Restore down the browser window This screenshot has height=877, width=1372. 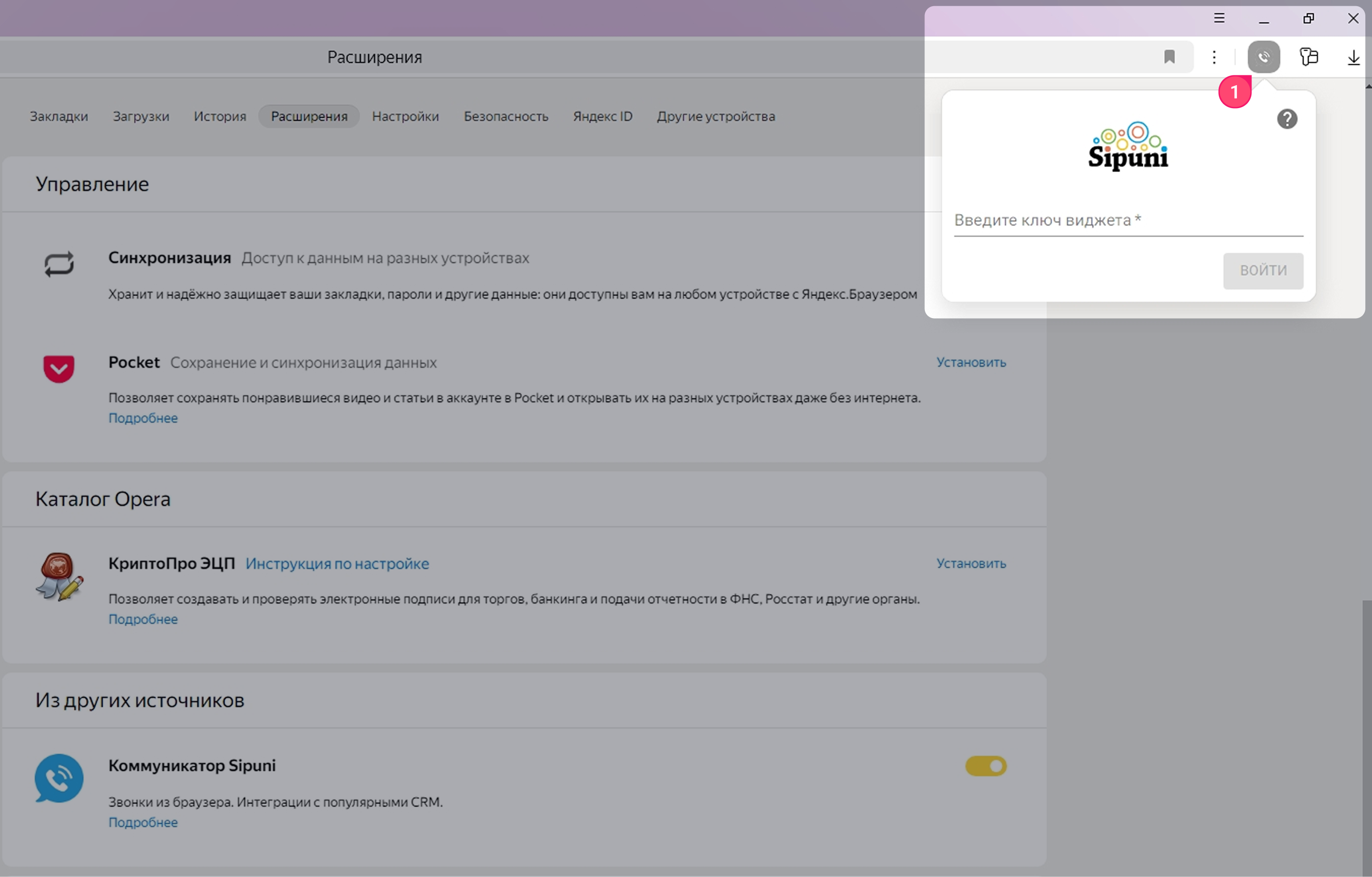[1309, 18]
